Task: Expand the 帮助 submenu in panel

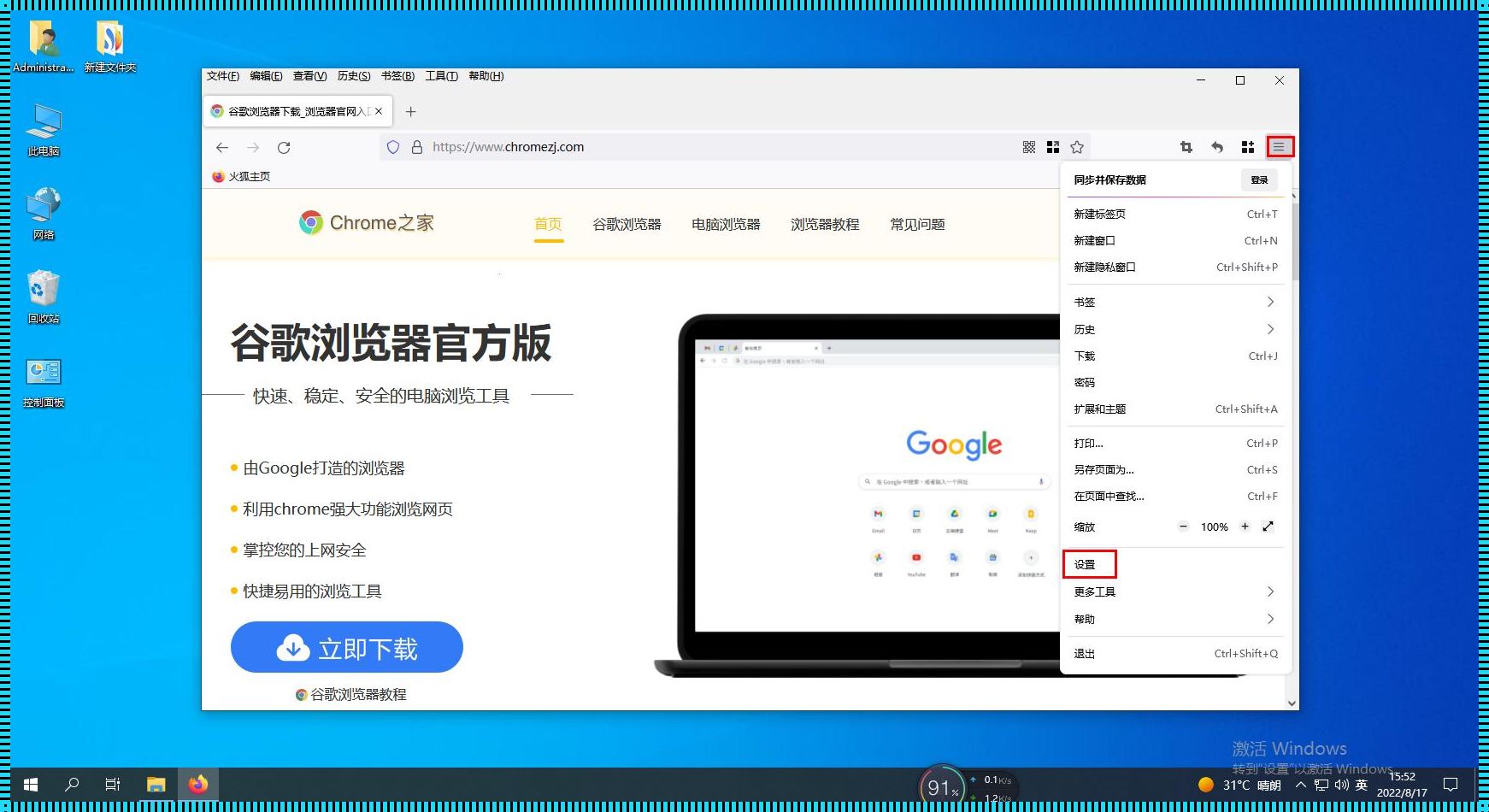Action: pos(1175,619)
